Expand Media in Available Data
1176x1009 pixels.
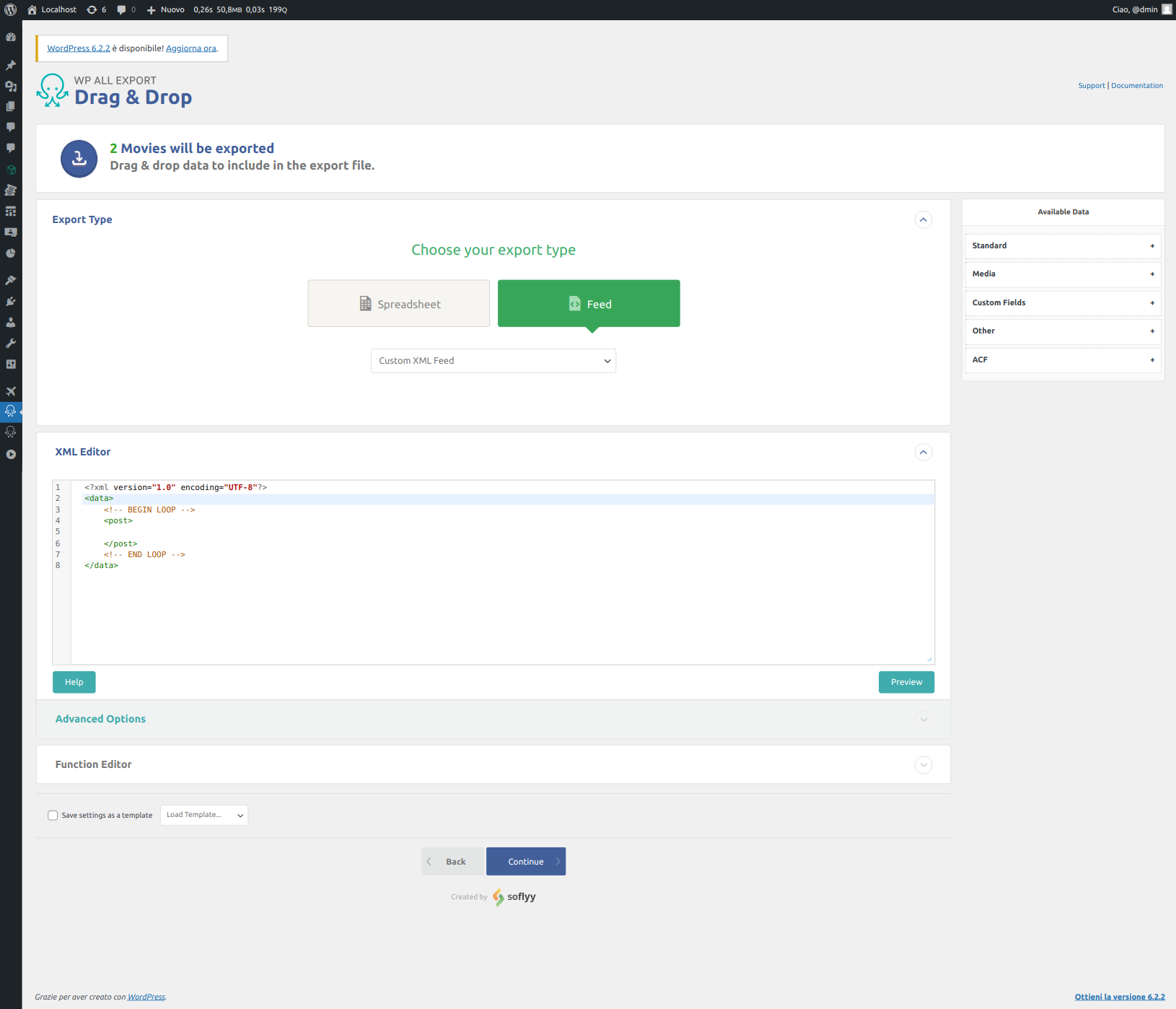point(1063,274)
